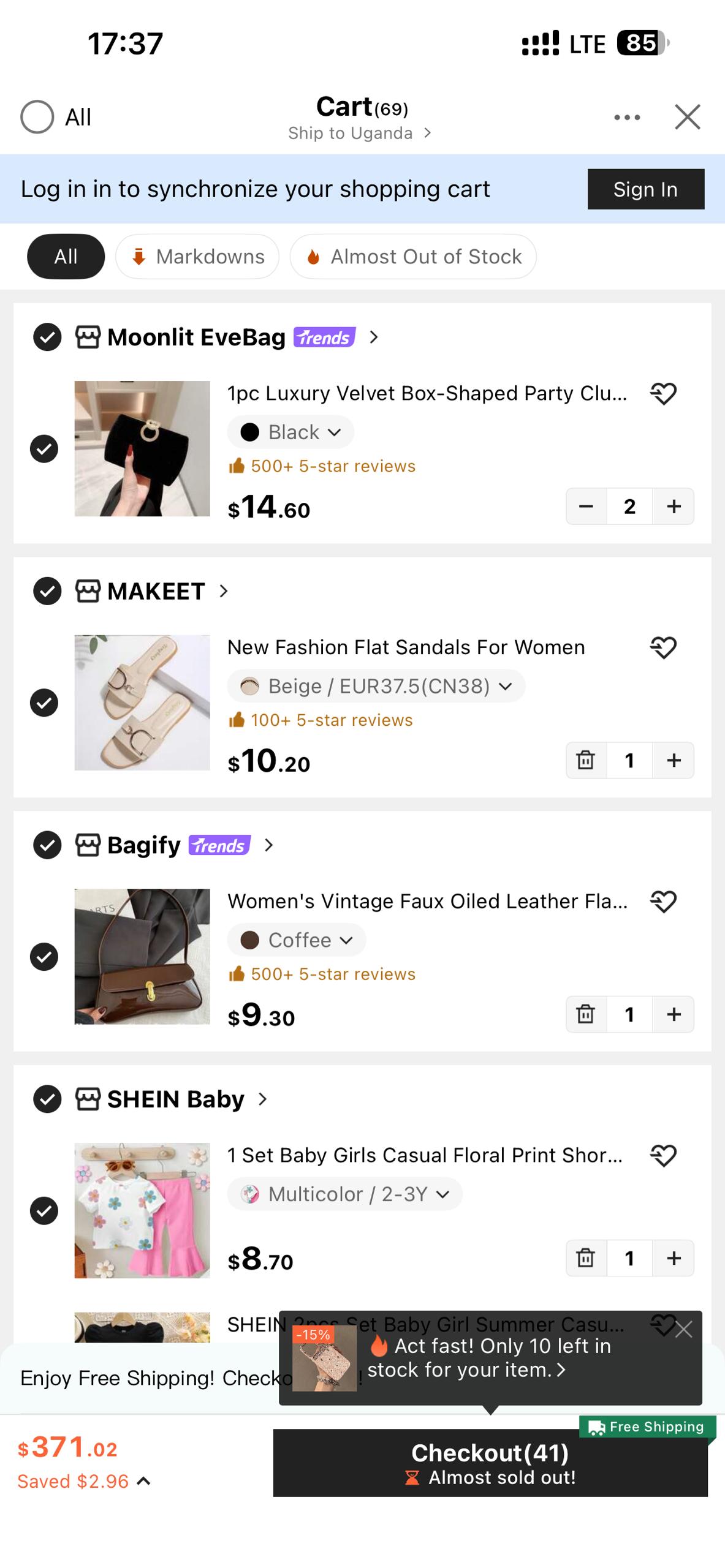Tap wishlist heart for Flat Sandals
Viewport: 725px width, 1568px height.
click(x=663, y=647)
